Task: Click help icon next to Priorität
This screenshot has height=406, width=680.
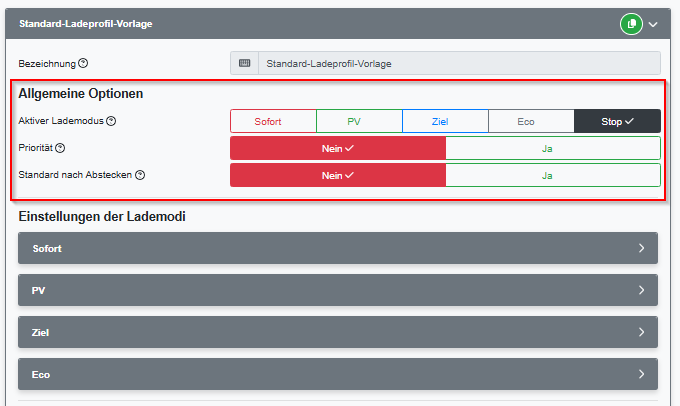Action: [x=60, y=148]
